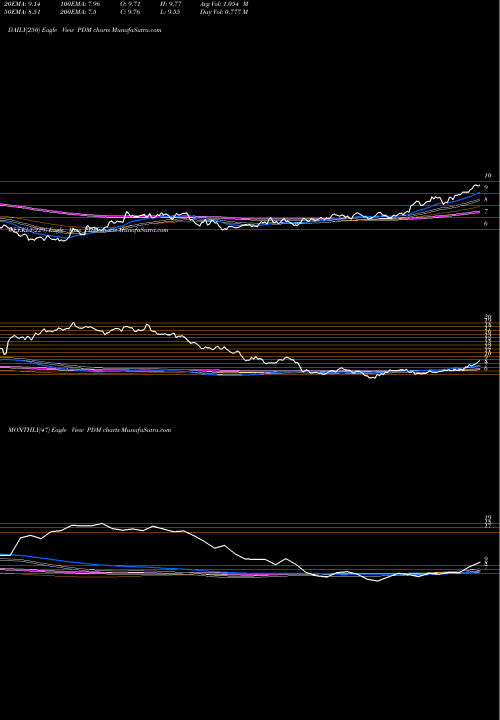Click the high price H: 9.77
Viewport: 500px width, 720px height.
tap(172, 4)
